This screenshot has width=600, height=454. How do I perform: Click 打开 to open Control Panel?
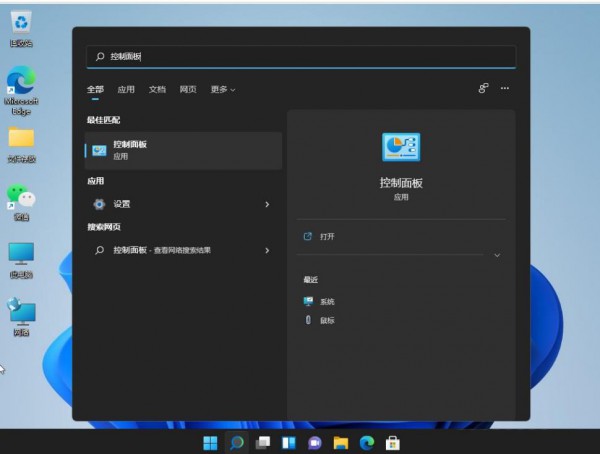(x=327, y=237)
